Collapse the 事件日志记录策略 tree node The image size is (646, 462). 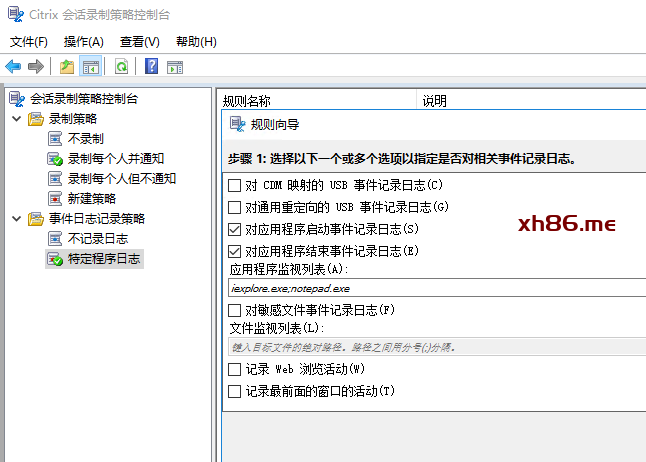point(16,219)
